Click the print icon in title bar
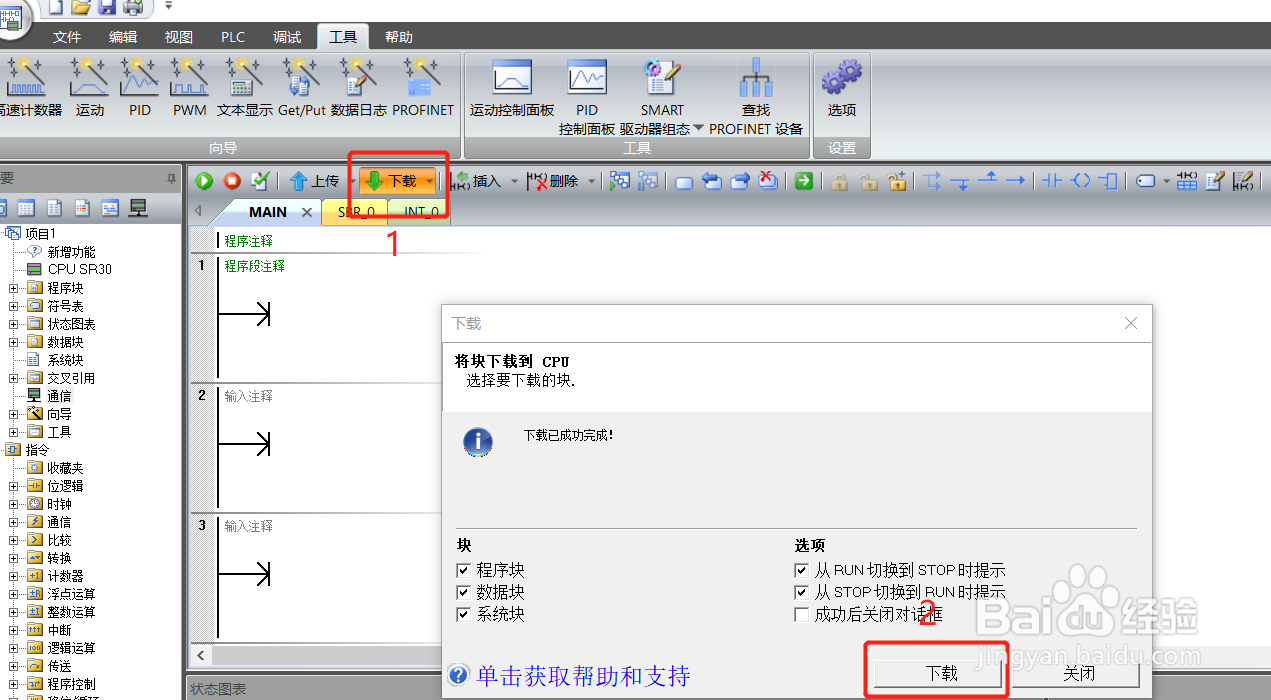Image resolution: width=1271 pixels, height=700 pixels. (132, 7)
